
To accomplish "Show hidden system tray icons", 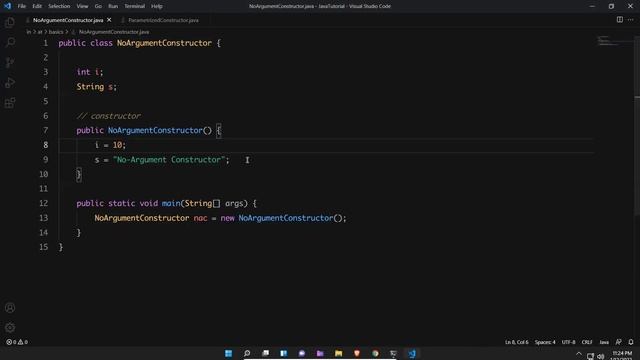I will coord(579,354).
